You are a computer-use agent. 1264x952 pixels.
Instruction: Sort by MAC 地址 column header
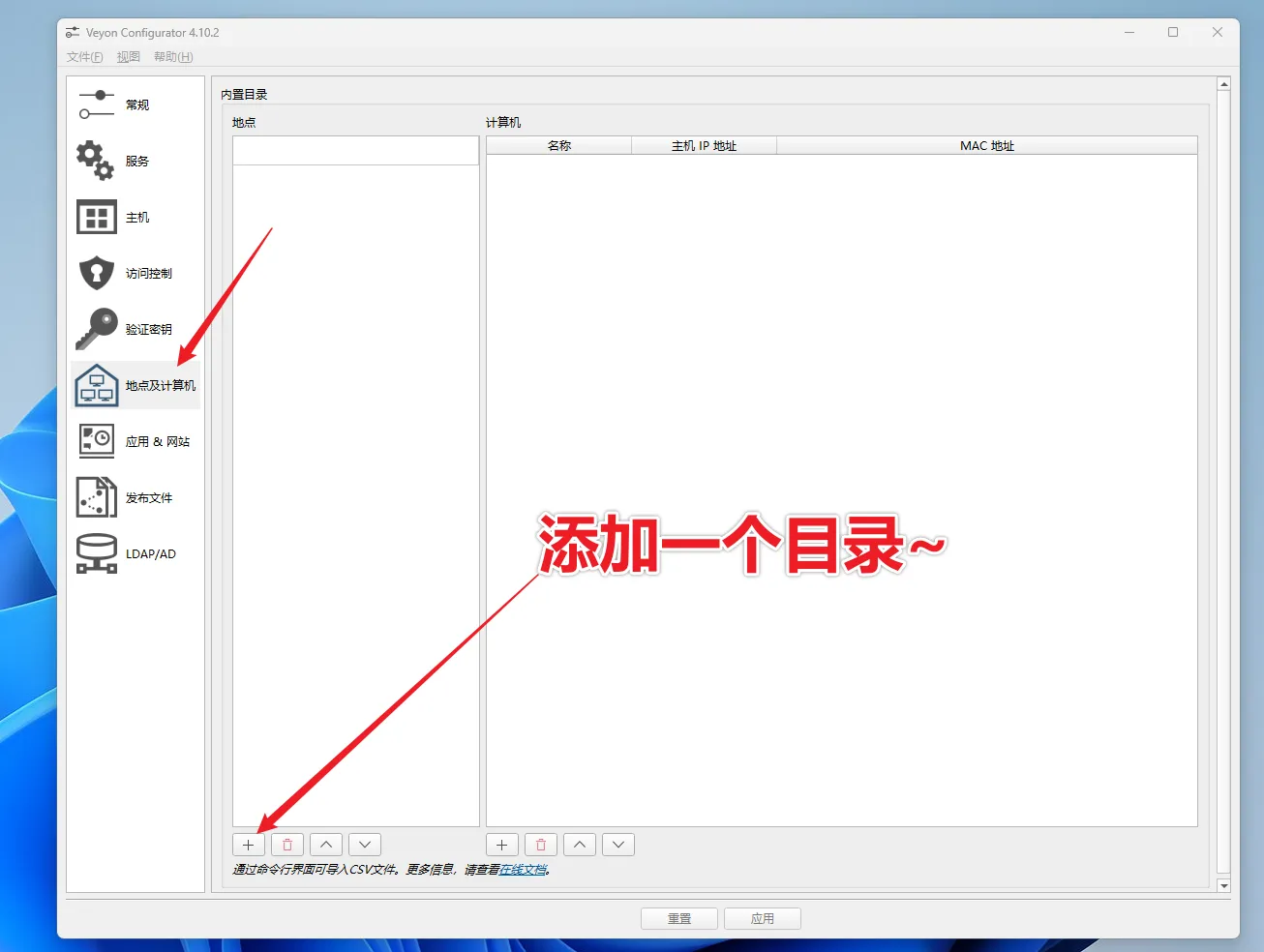[x=987, y=146]
